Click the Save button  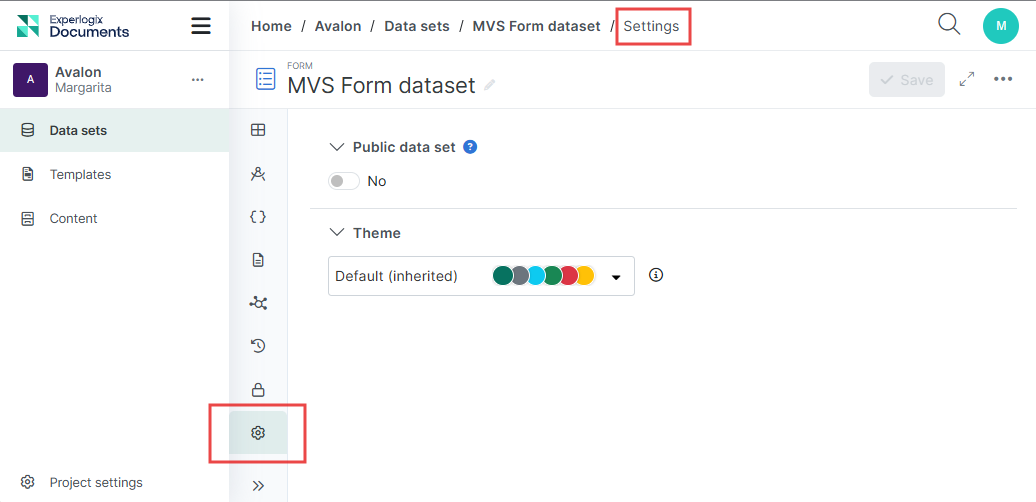(x=906, y=80)
